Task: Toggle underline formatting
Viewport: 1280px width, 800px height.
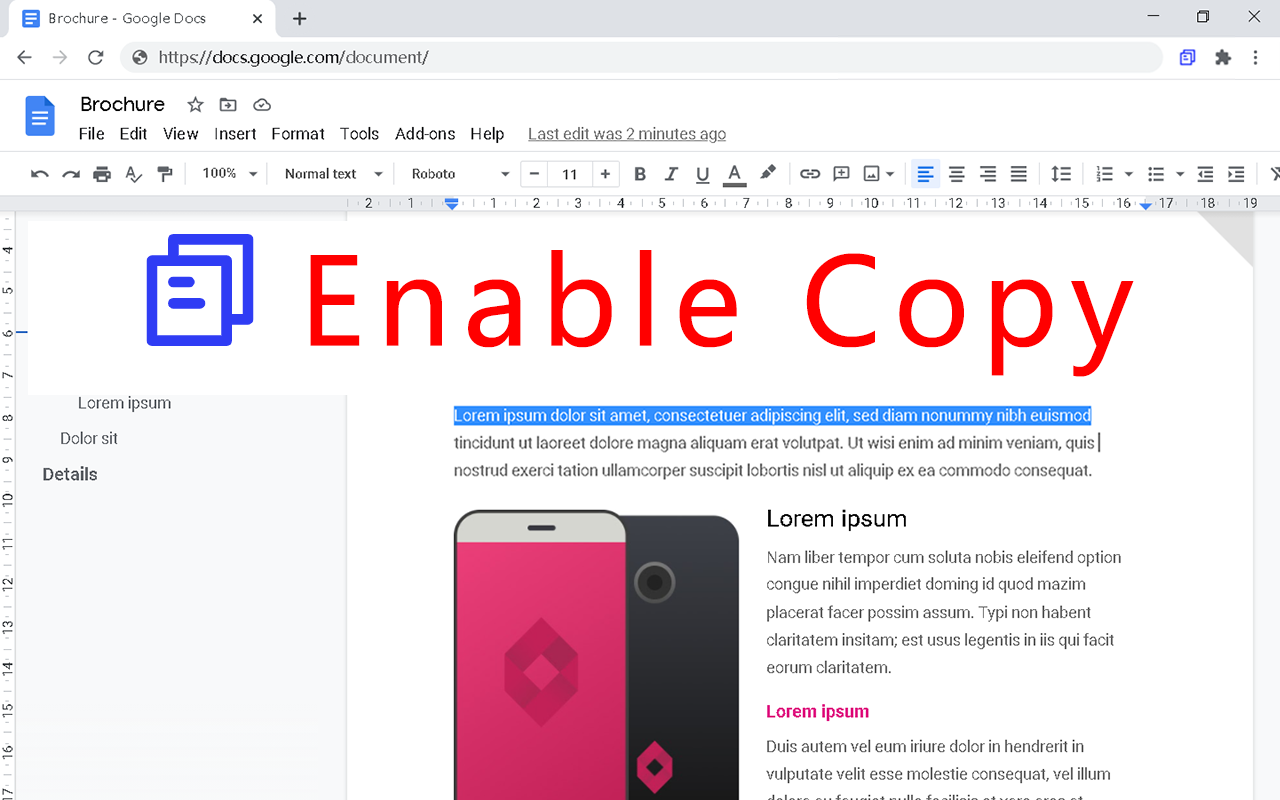Action: coord(702,174)
